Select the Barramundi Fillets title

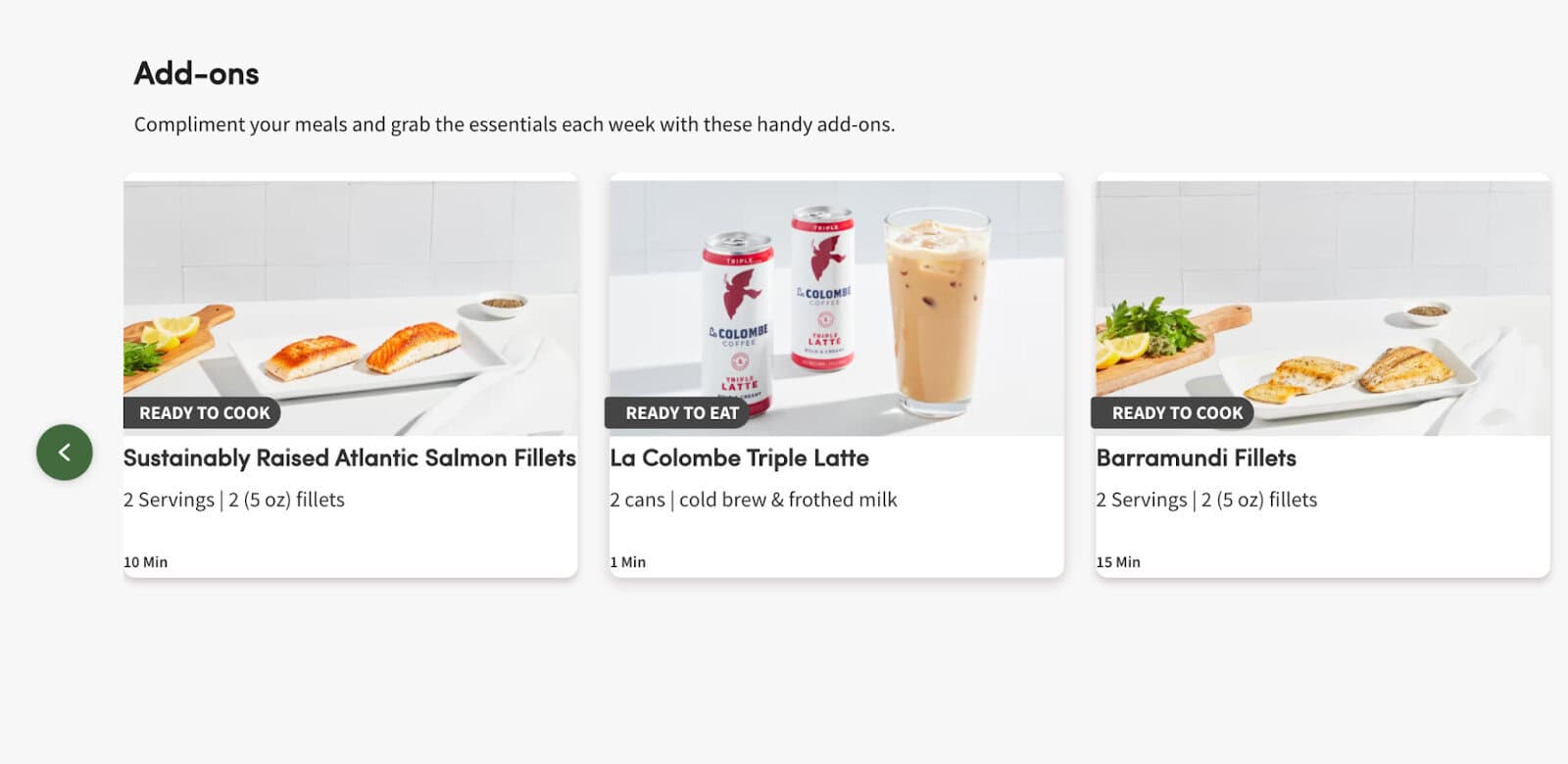[x=1197, y=458]
